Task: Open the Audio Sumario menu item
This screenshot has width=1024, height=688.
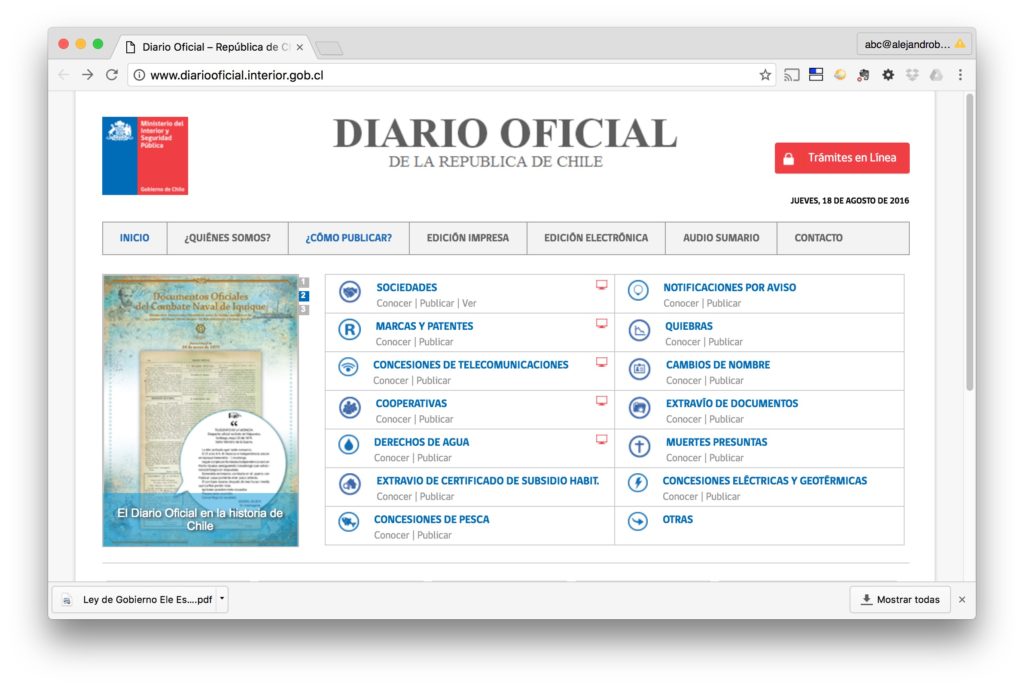Action: point(721,238)
